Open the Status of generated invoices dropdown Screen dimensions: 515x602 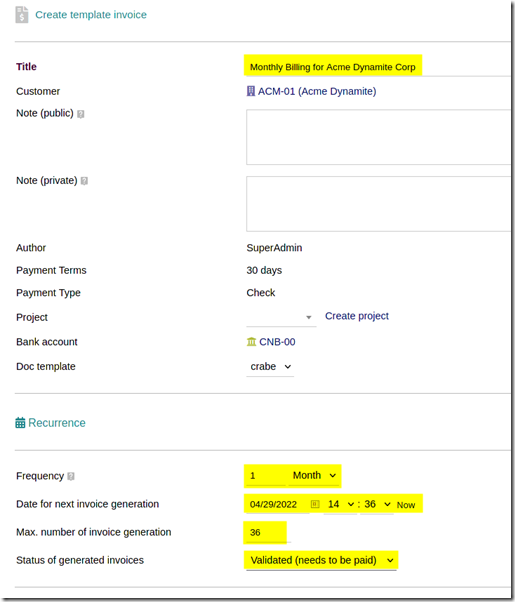point(321,560)
